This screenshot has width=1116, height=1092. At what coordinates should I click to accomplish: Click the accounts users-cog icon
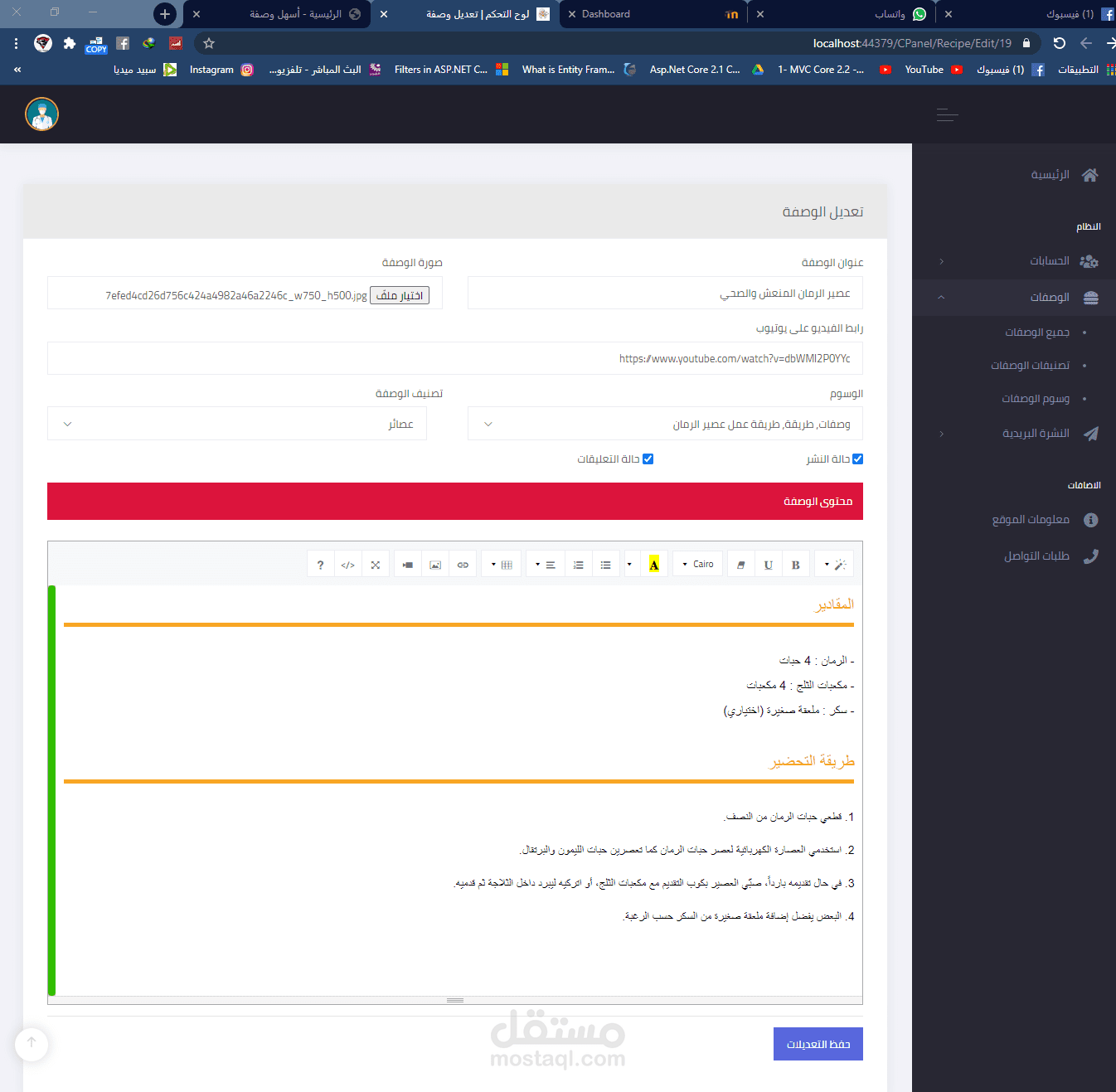tap(1089, 261)
